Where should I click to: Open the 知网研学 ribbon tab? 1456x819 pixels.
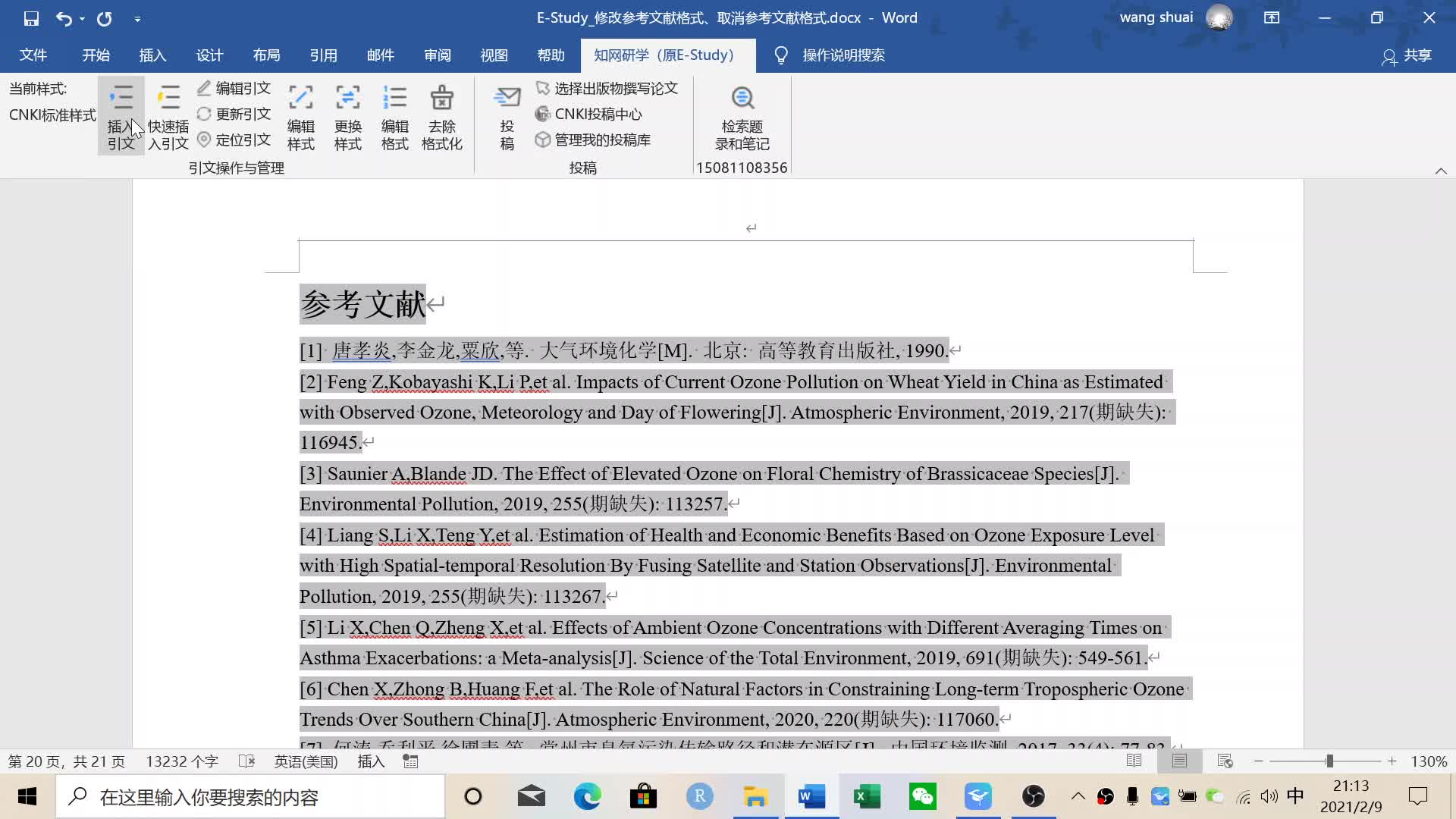tap(663, 55)
